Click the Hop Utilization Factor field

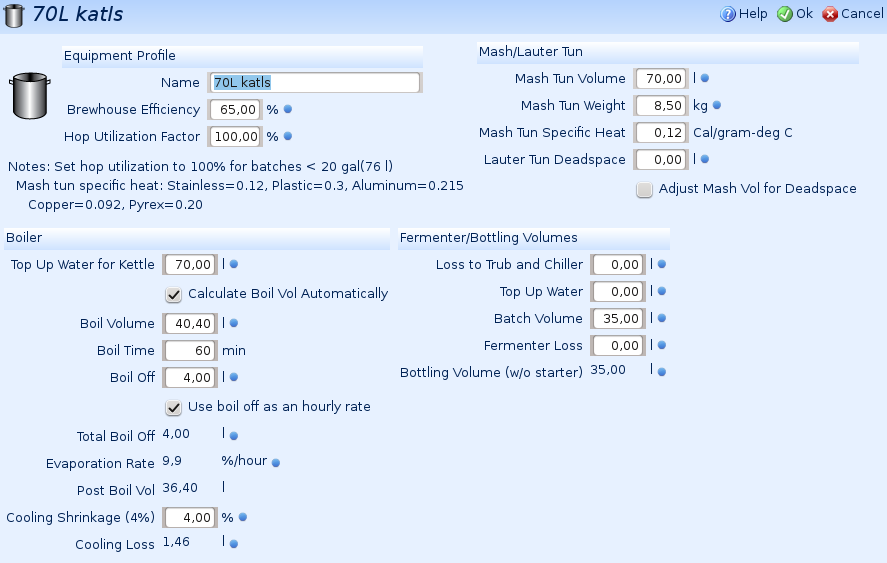click(235, 136)
